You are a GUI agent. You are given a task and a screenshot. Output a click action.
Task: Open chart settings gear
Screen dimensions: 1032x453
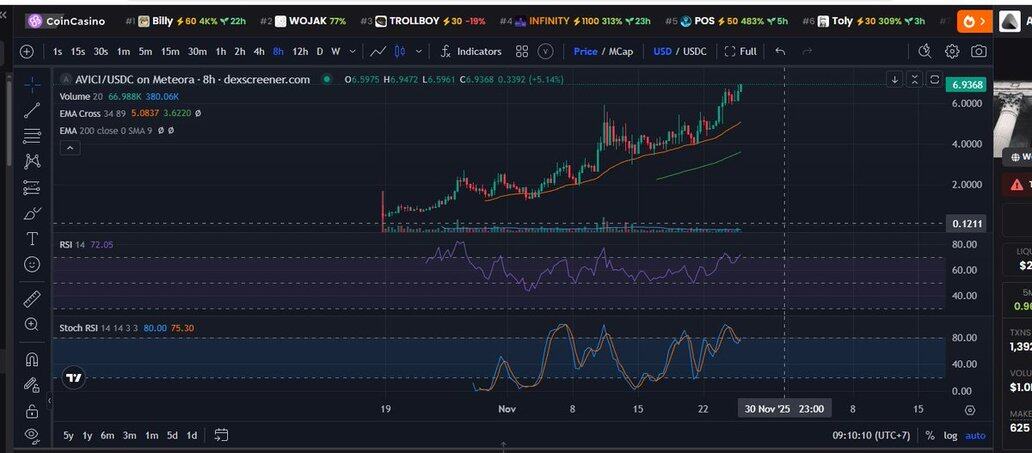pyautogui.click(x=952, y=51)
